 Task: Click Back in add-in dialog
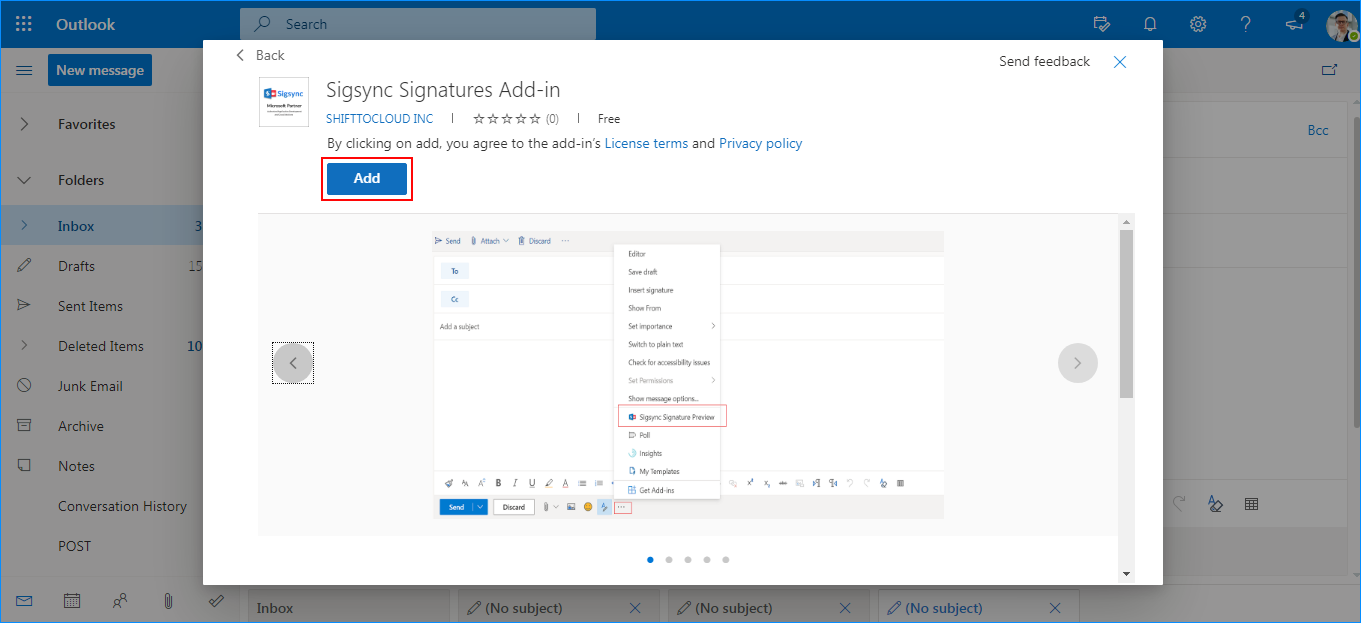[x=260, y=56]
